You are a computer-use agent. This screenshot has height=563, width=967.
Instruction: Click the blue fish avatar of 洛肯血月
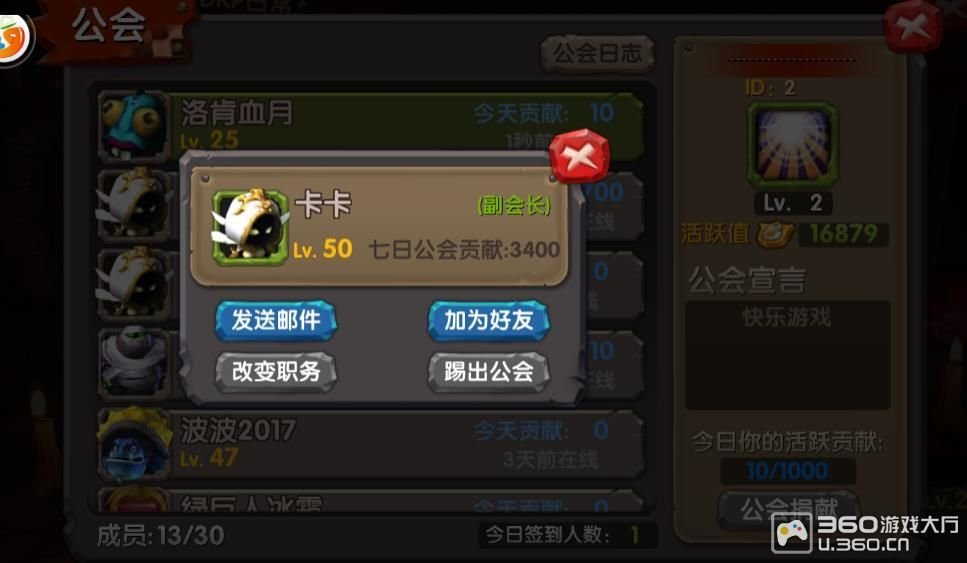134,125
